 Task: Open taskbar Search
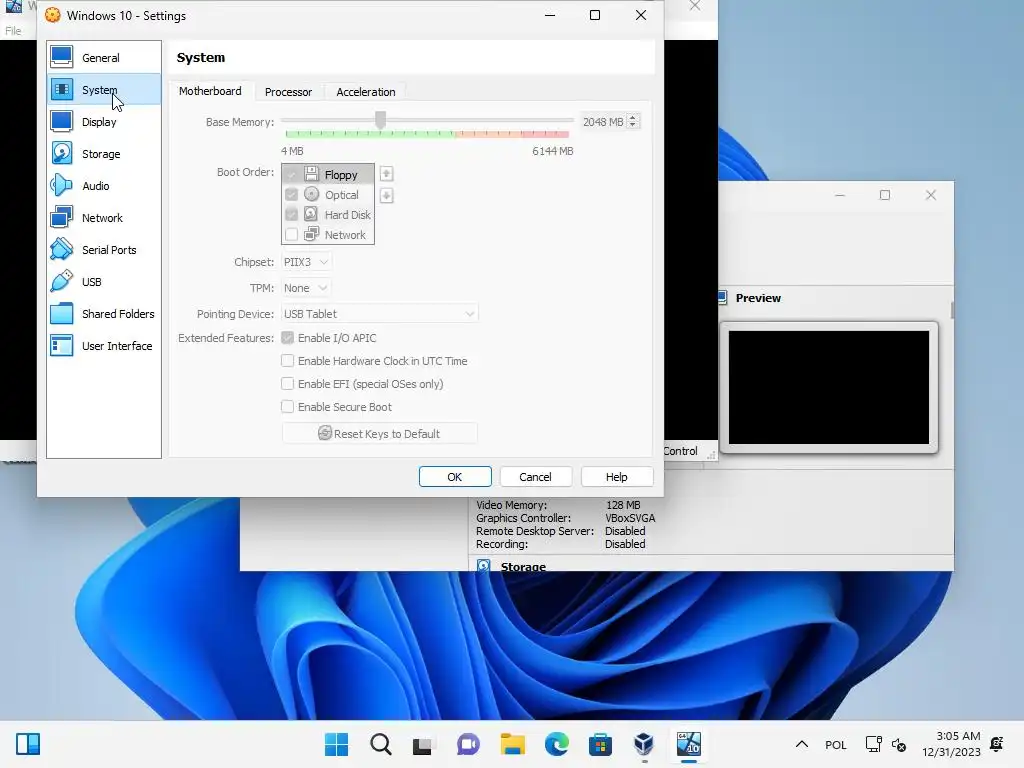[x=381, y=744]
